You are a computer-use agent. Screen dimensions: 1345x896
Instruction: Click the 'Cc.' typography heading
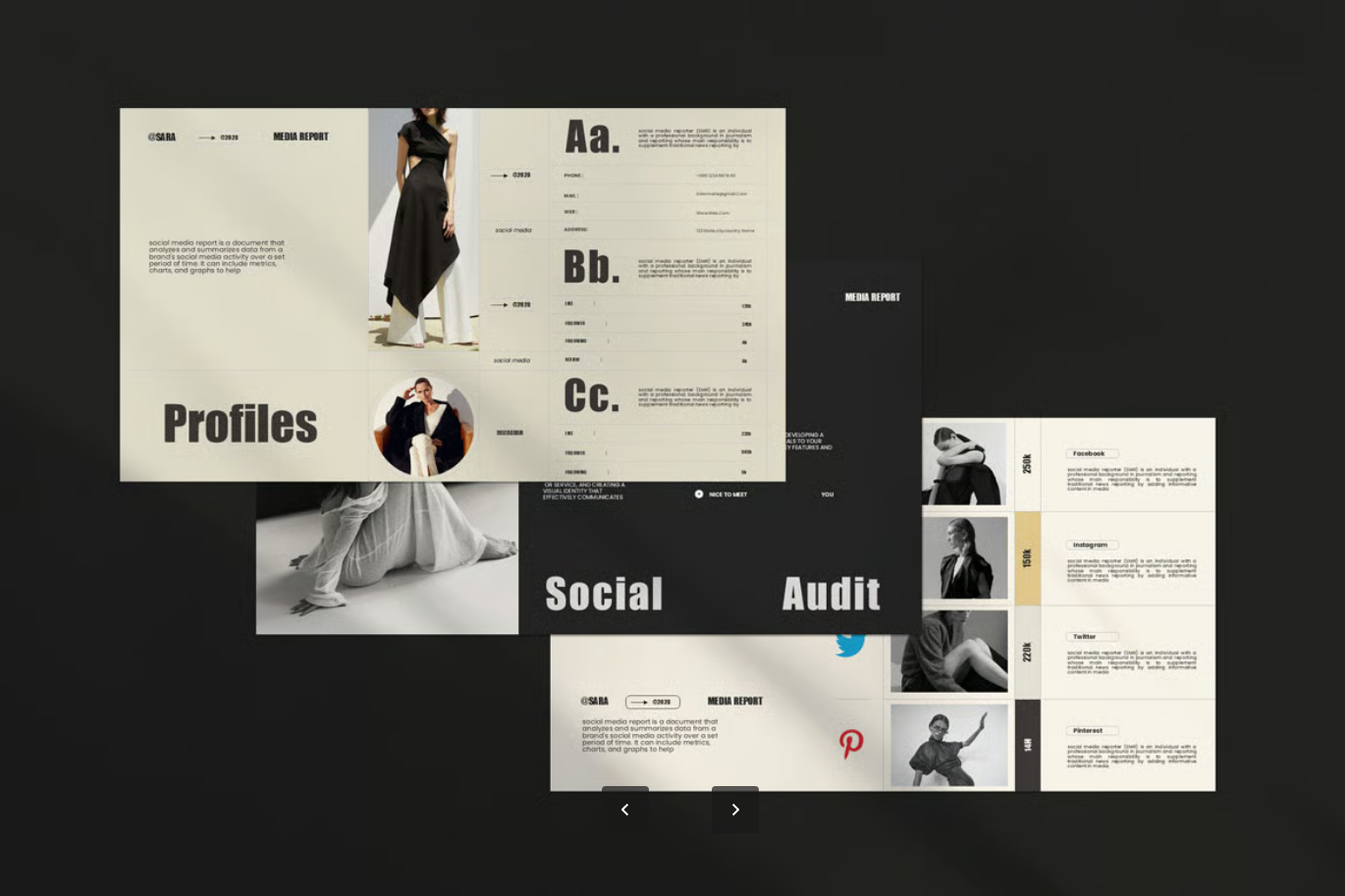pos(592,395)
